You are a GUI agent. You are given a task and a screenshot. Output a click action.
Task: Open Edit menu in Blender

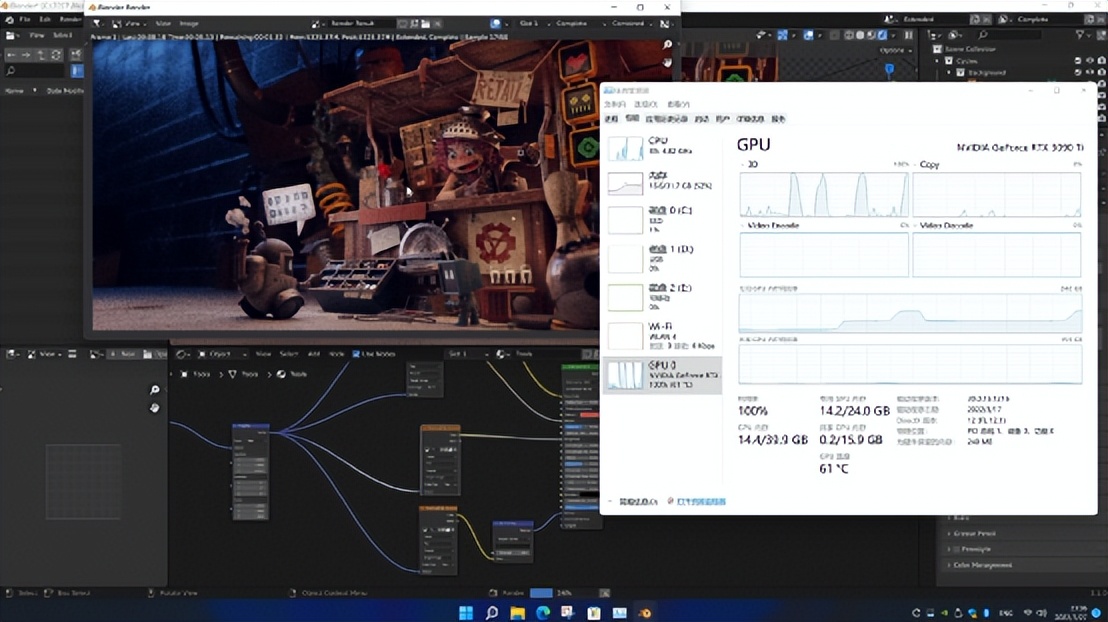point(45,20)
